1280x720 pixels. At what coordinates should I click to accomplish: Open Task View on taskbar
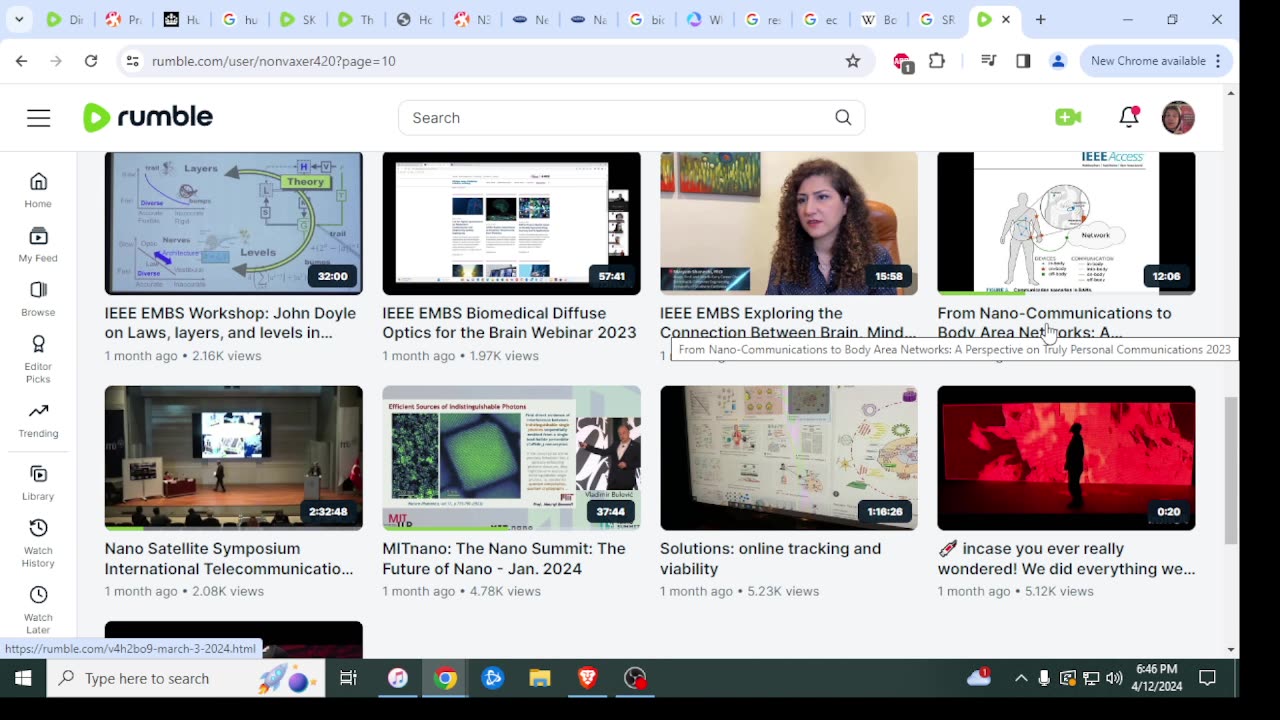pos(348,678)
